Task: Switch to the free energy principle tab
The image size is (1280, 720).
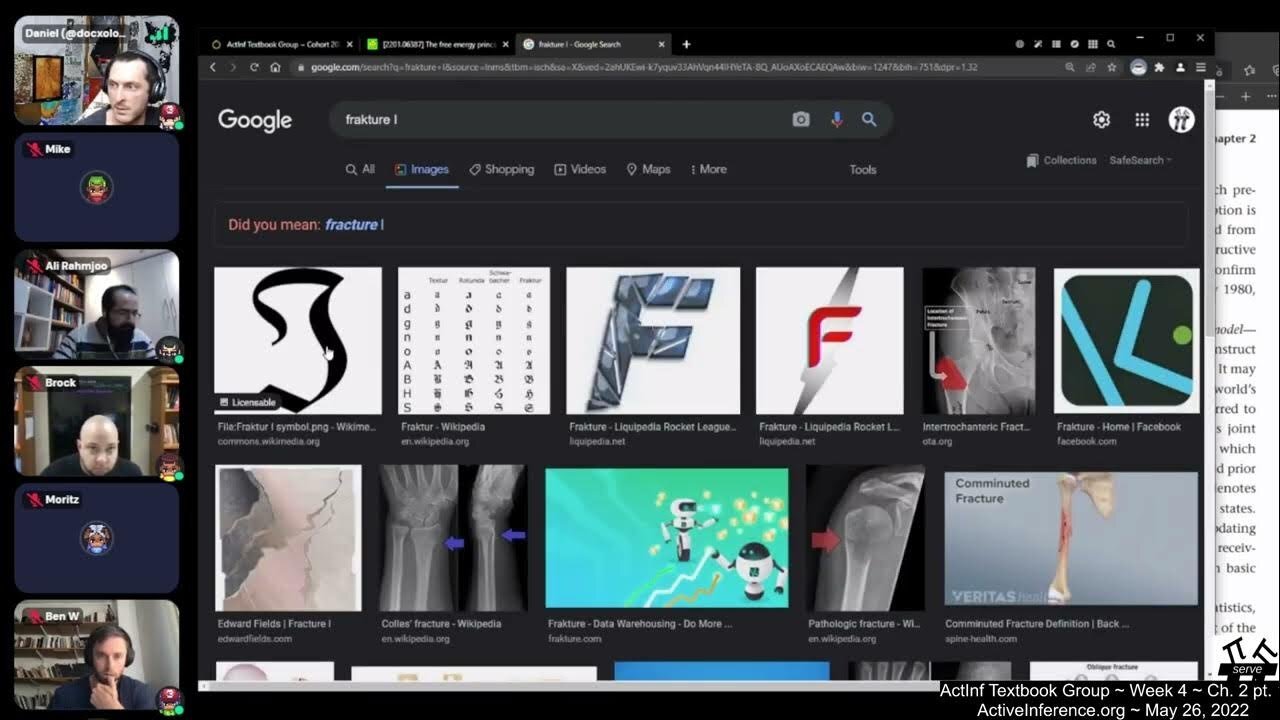Action: tap(437, 44)
